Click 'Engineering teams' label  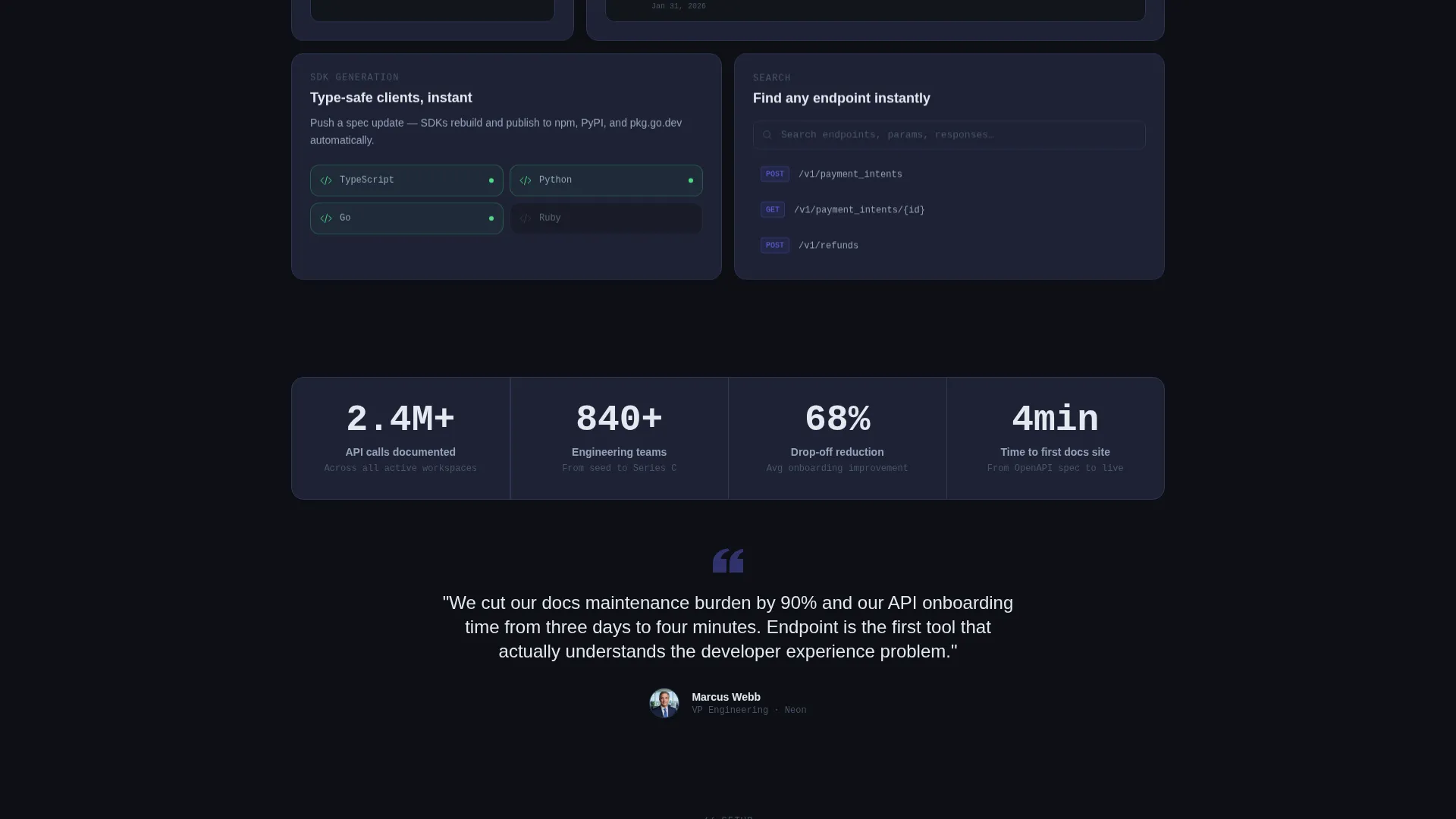(x=619, y=452)
